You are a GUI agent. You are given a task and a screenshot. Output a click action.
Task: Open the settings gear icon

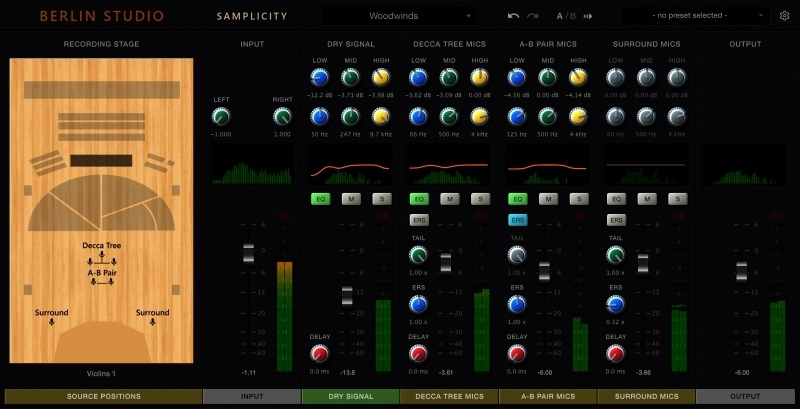click(784, 16)
